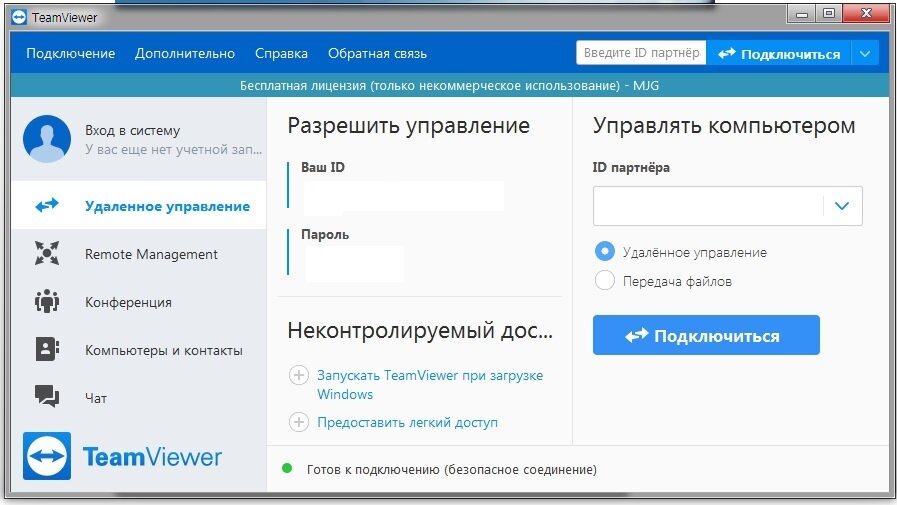The image size is (897, 505).
Task: Click the green connection status indicator
Action: [287, 468]
